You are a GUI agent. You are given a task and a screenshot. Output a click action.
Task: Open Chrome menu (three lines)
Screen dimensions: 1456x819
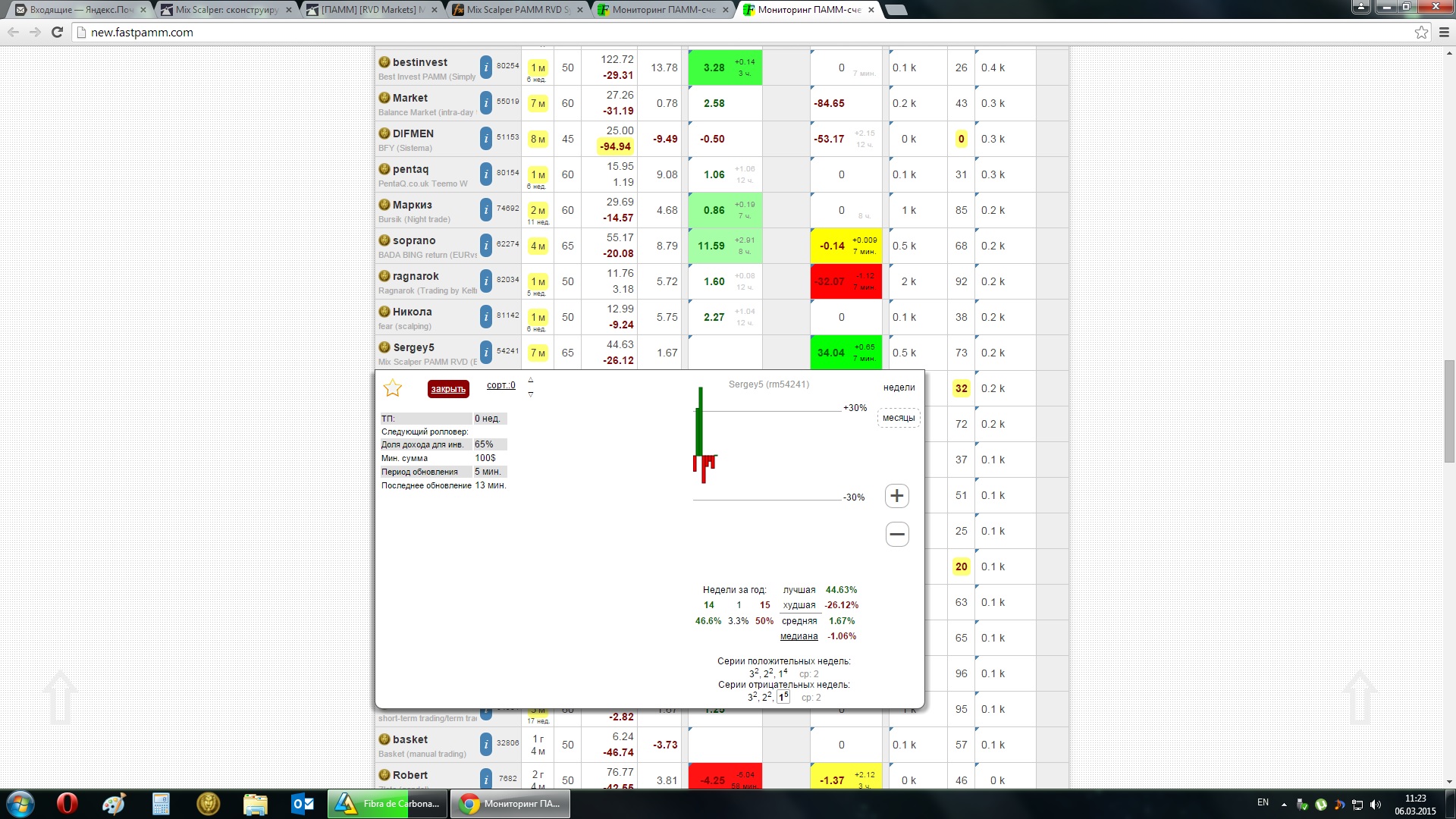1444,32
